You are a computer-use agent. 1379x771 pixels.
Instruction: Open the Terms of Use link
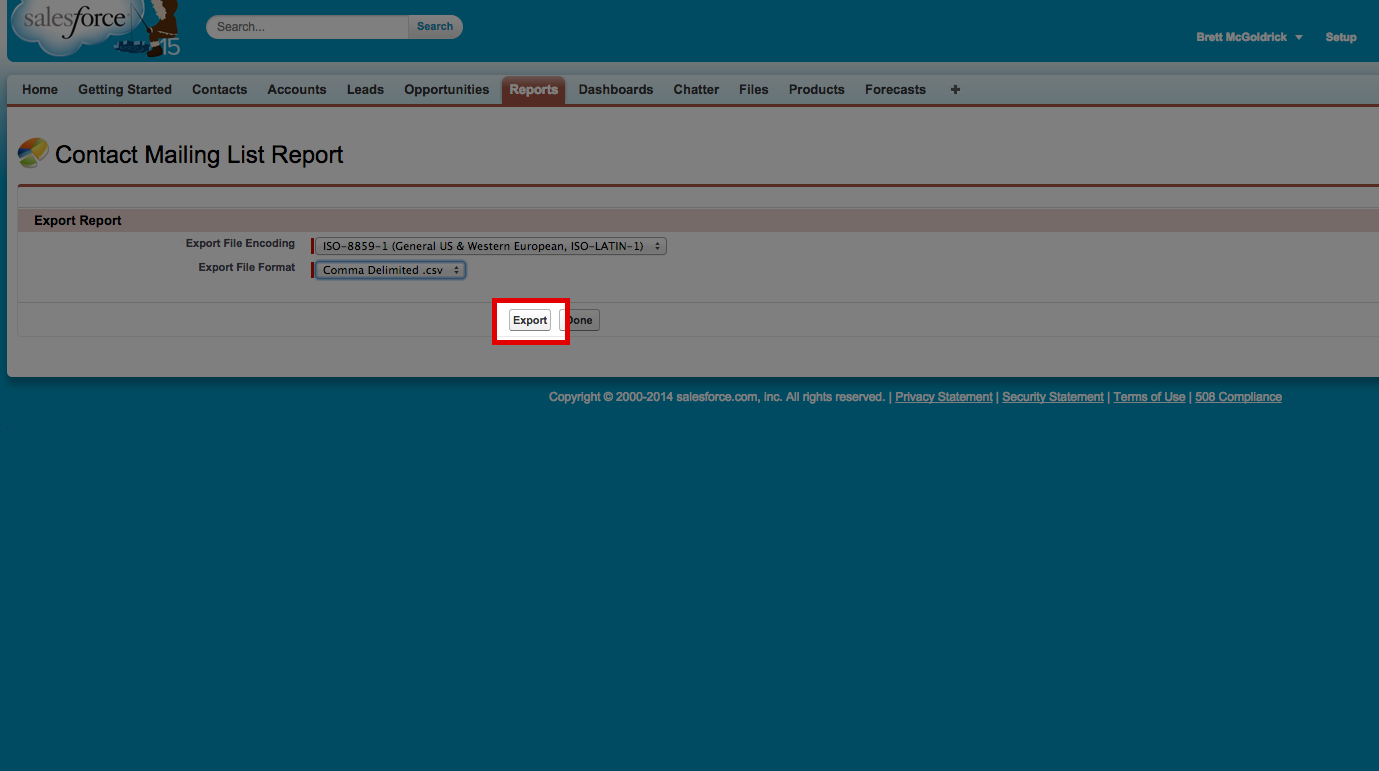pyautogui.click(x=1149, y=397)
